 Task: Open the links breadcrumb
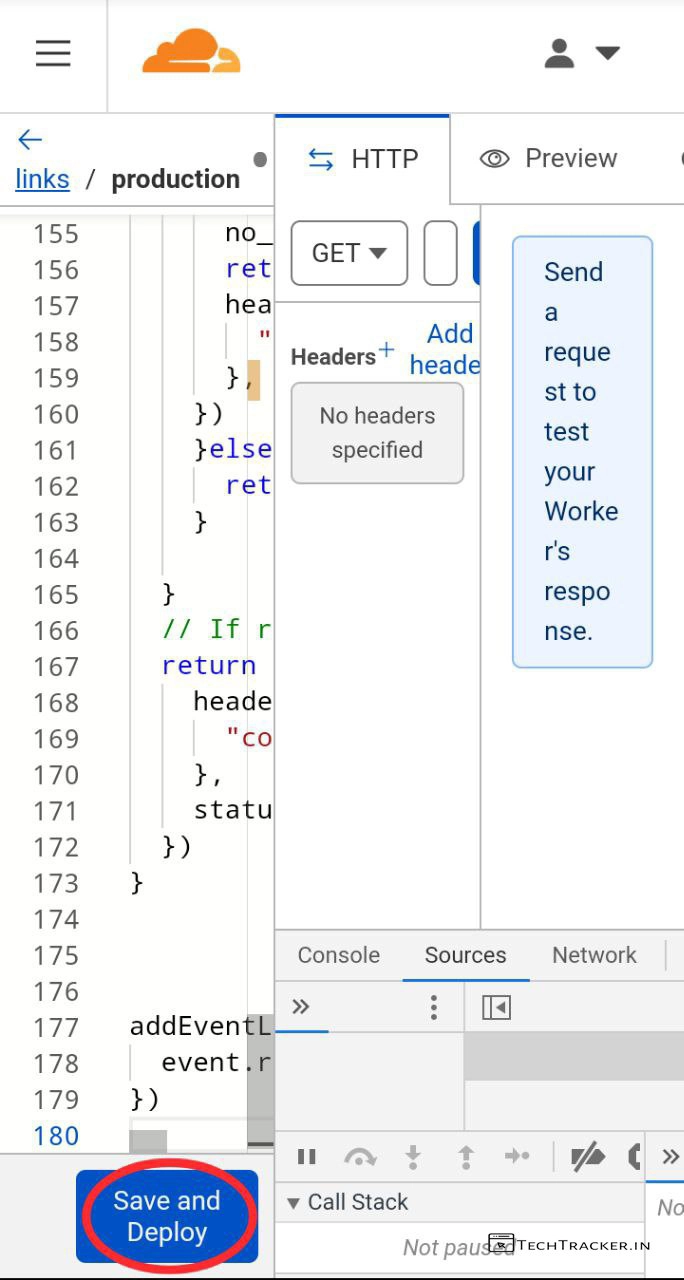click(42, 180)
